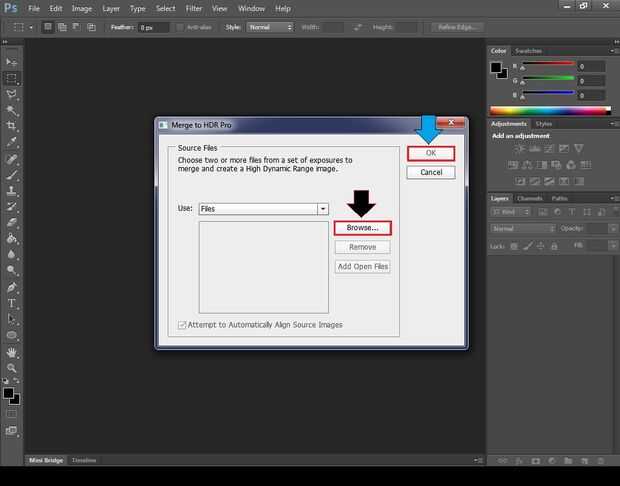The width and height of the screenshot is (620, 486).
Task: Change screen mode icon in toolbox
Action: coord(11,430)
